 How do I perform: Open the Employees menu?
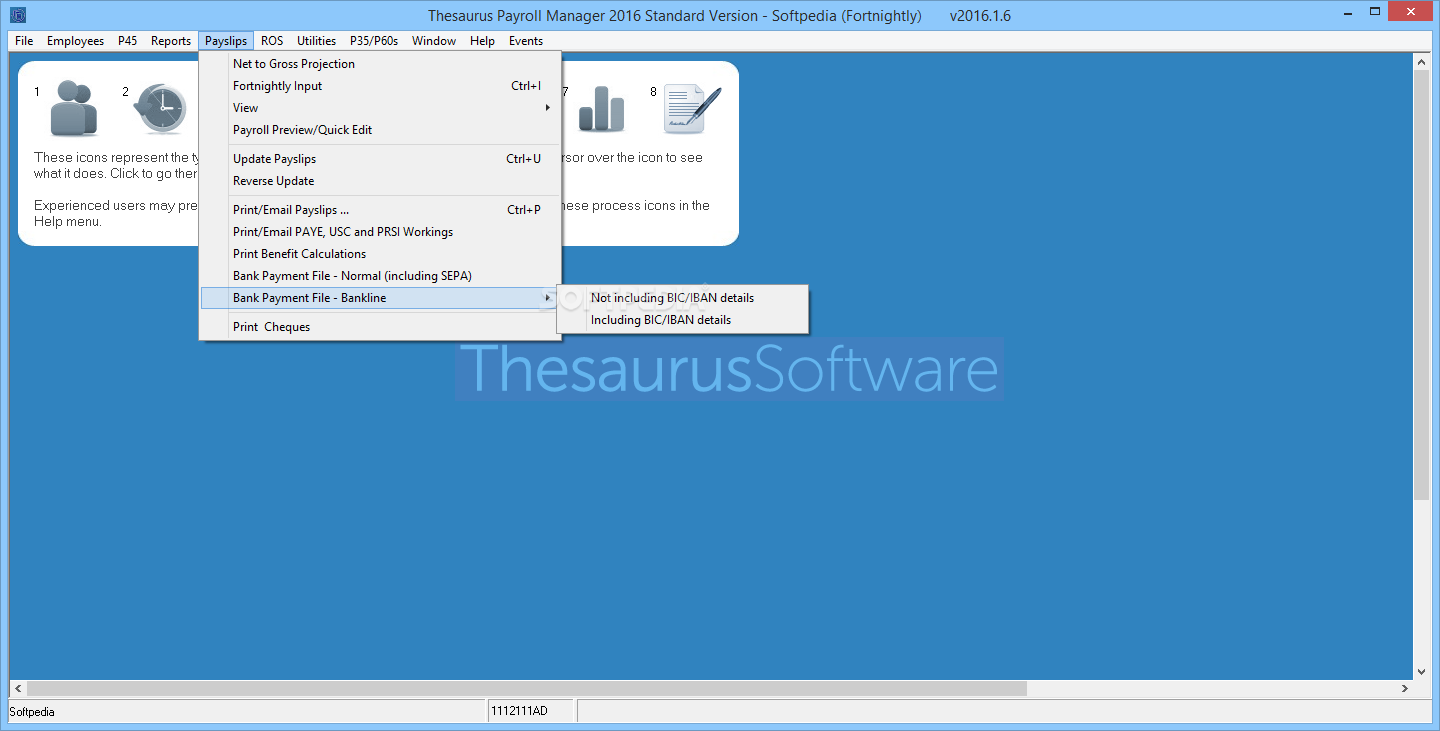[x=75, y=41]
